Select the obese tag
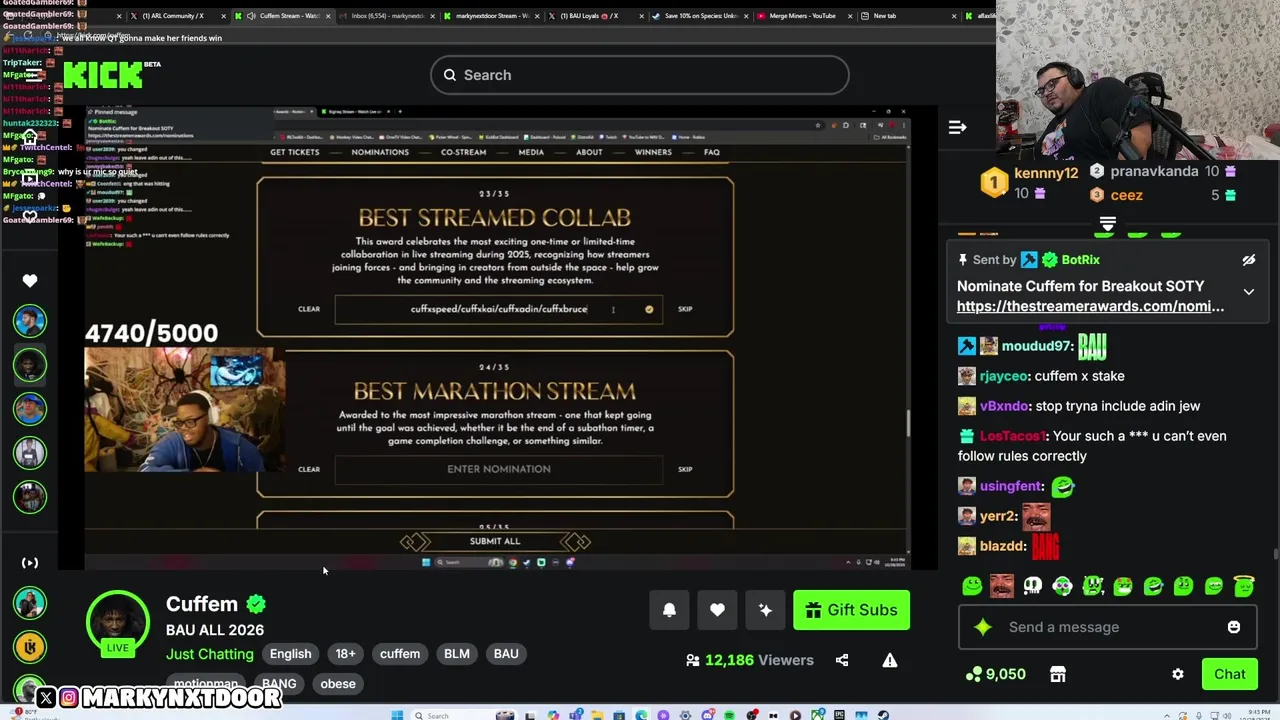The width and height of the screenshot is (1280, 720). pyautogui.click(x=338, y=684)
